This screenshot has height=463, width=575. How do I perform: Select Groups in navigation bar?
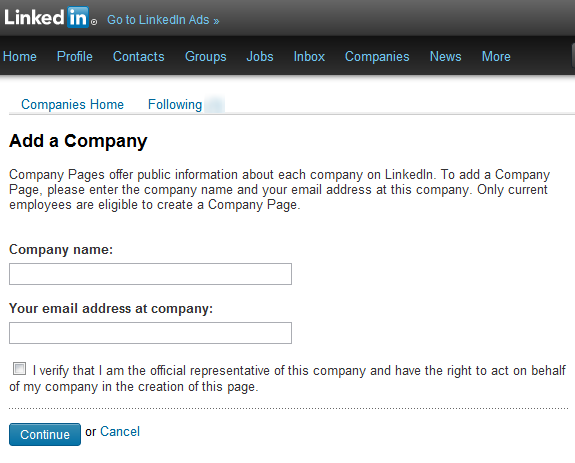tap(205, 57)
